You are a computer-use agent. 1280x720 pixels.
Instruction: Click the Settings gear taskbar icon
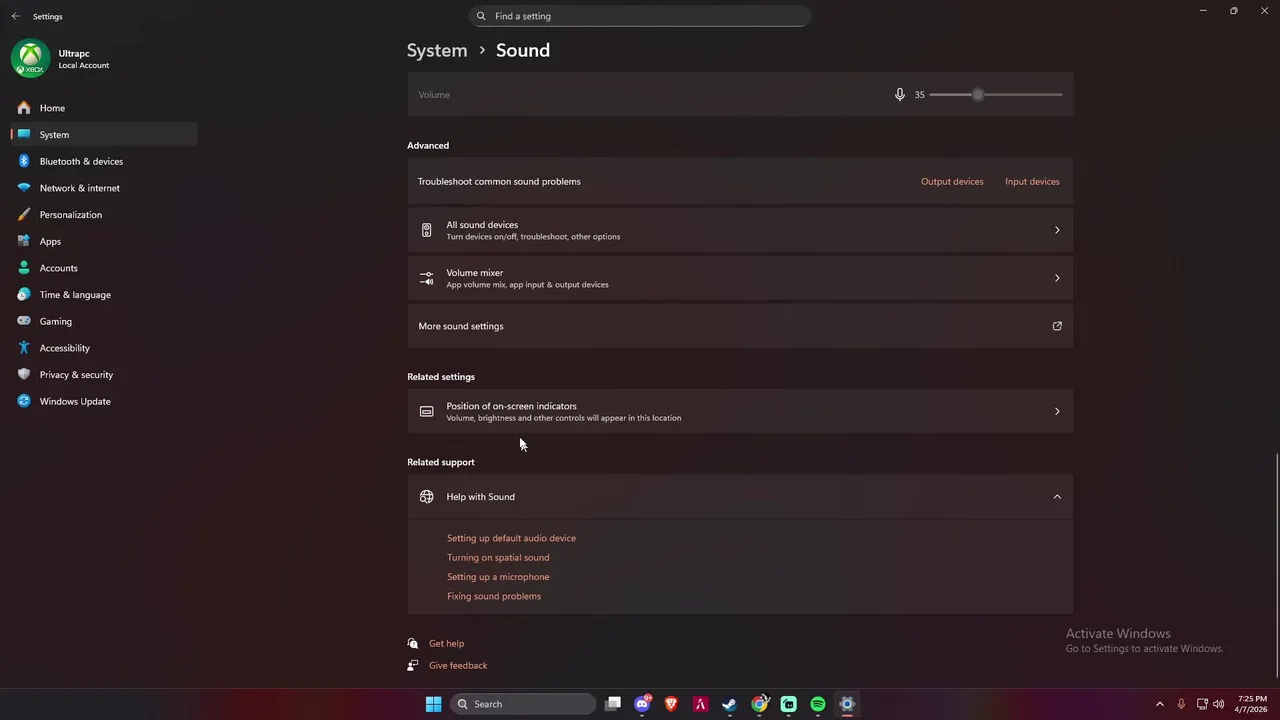pos(847,704)
